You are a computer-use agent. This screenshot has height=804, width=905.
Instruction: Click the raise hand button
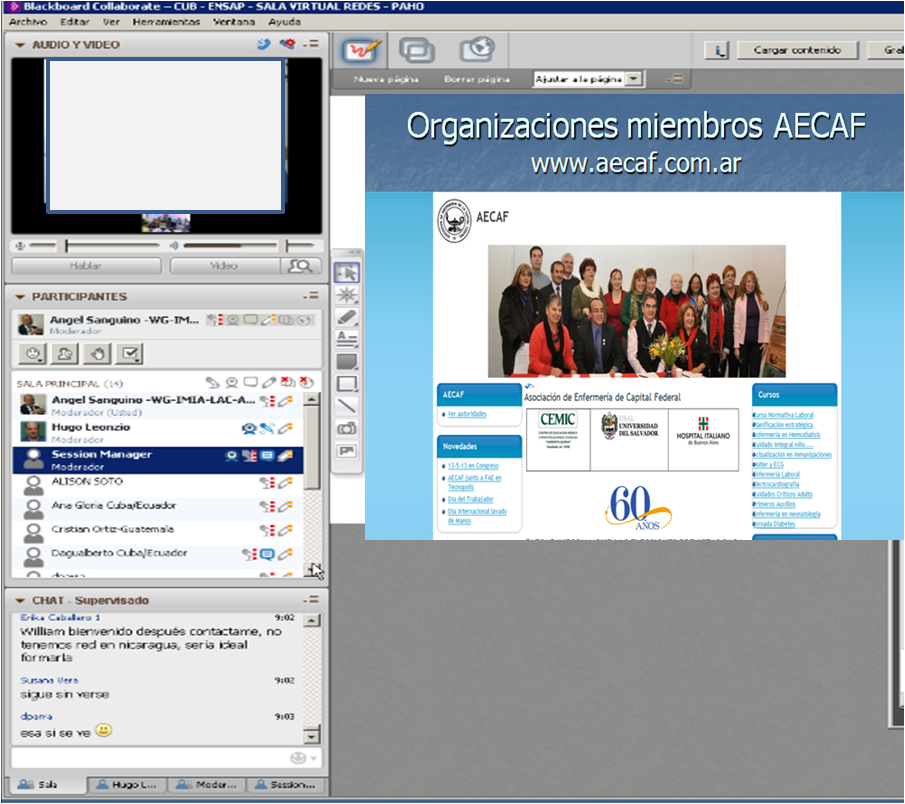click(x=97, y=353)
